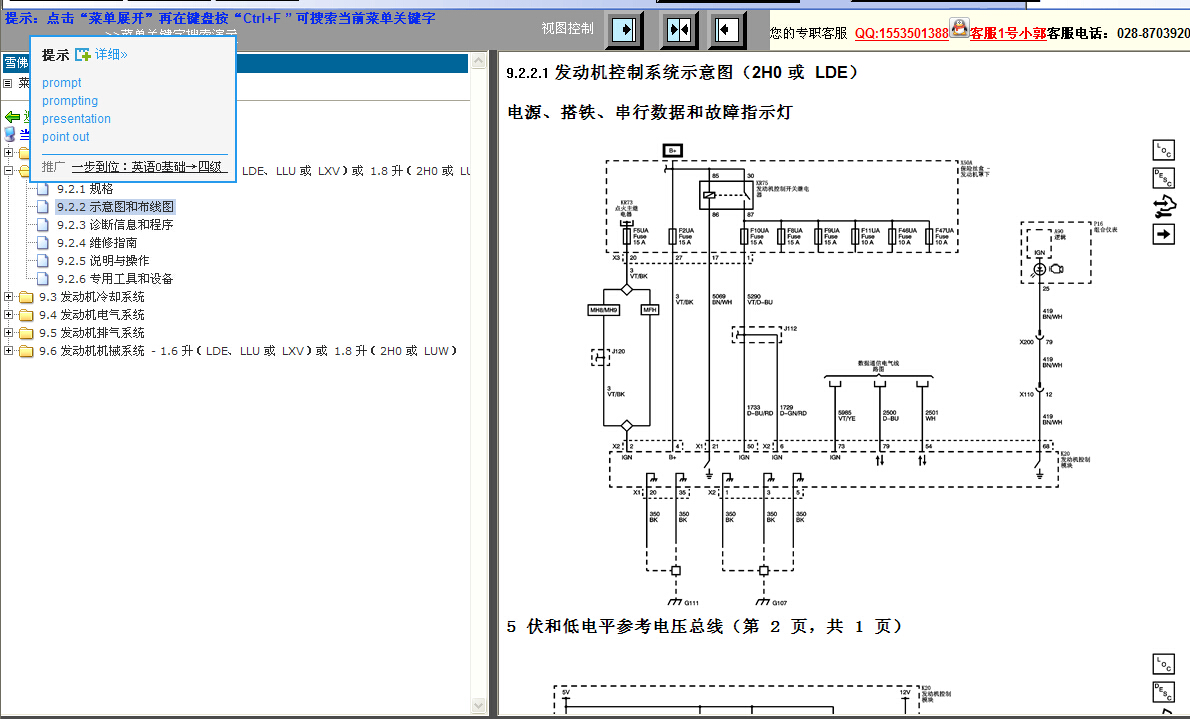Open 9.2.6 专用工具和设备 page
This screenshot has width=1190, height=719.
(x=115, y=279)
